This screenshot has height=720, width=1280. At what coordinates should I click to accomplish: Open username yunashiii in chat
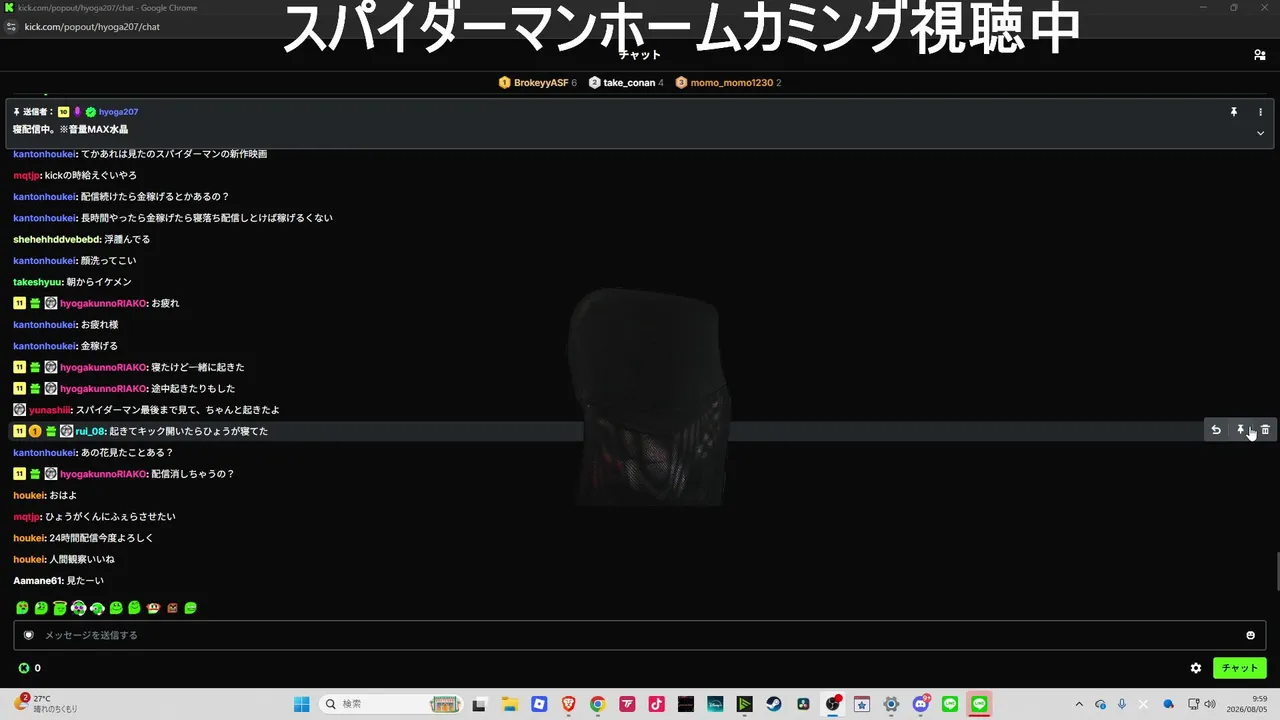(50, 410)
